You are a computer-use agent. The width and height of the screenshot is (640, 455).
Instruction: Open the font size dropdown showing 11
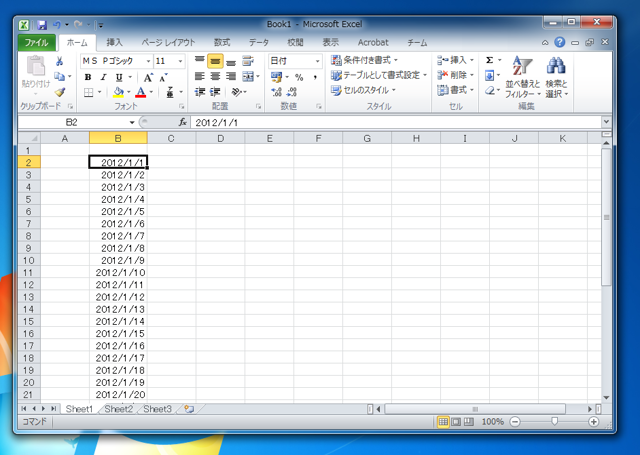180,61
